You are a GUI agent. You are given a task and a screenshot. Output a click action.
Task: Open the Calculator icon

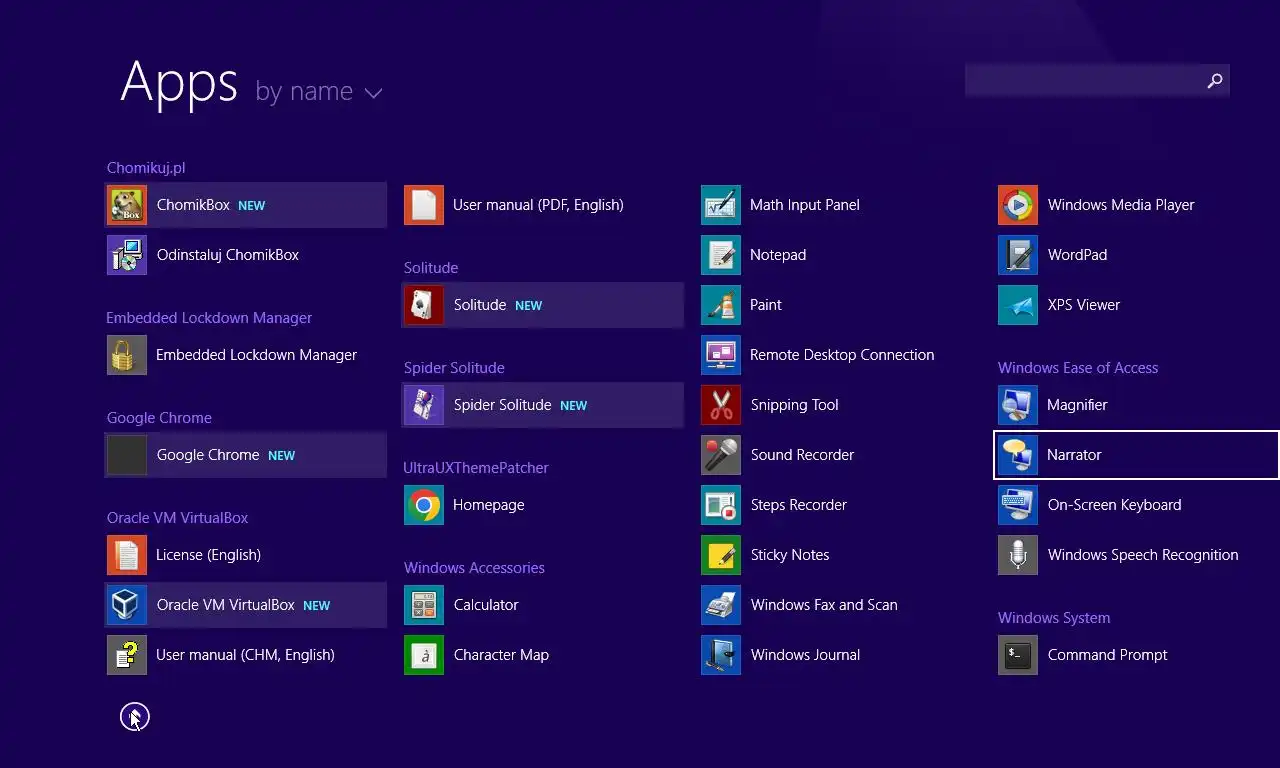424,605
